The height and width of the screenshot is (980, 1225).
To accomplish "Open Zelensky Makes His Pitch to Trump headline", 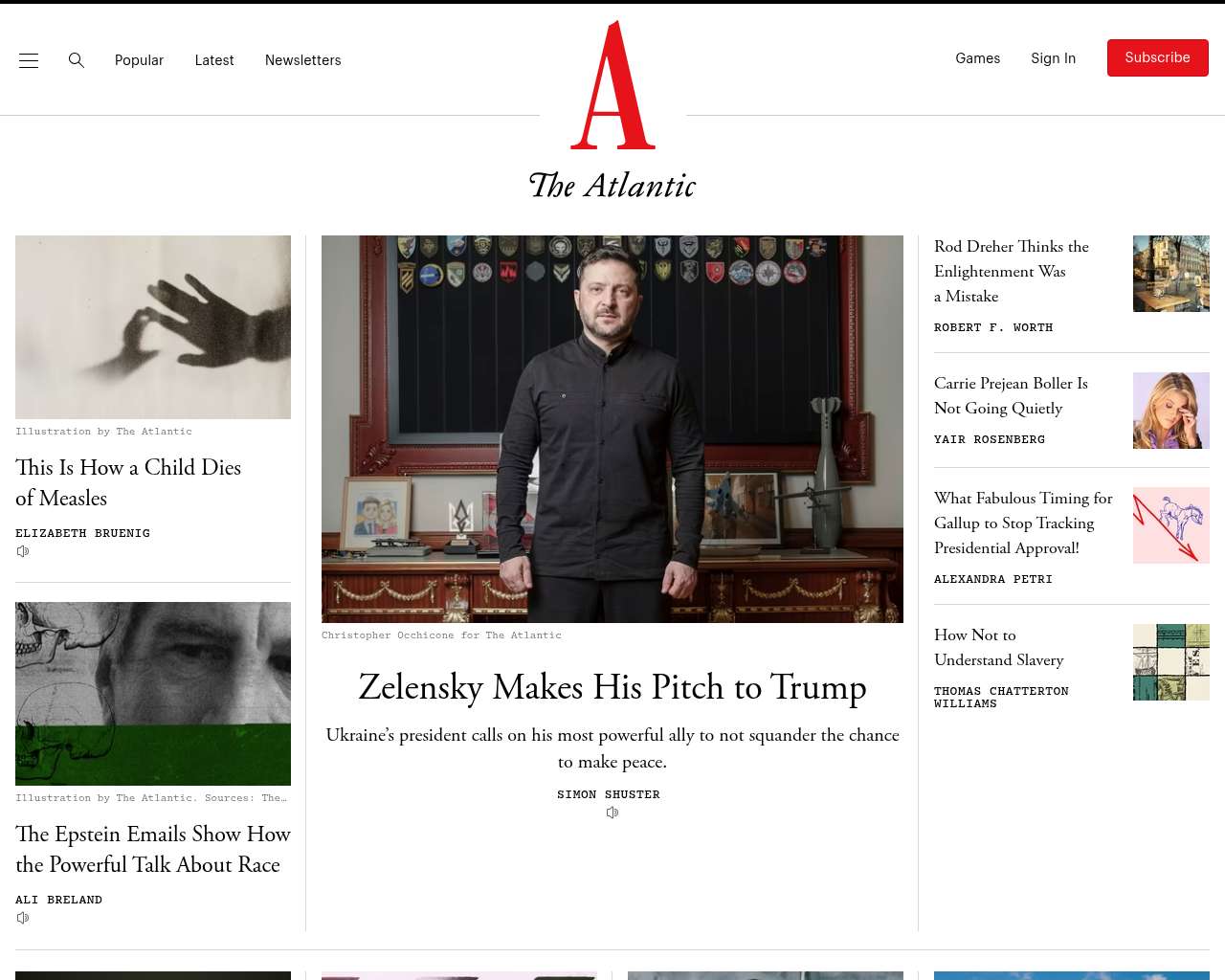I will coord(612,687).
